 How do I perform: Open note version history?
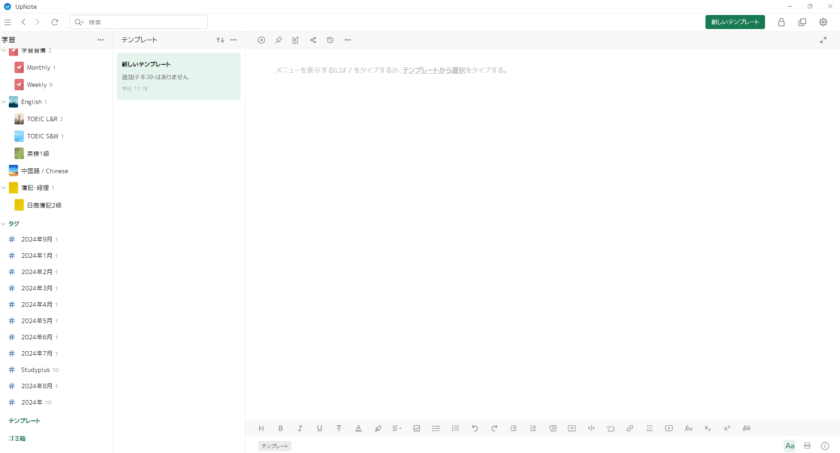pyautogui.click(x=330, y=40)
